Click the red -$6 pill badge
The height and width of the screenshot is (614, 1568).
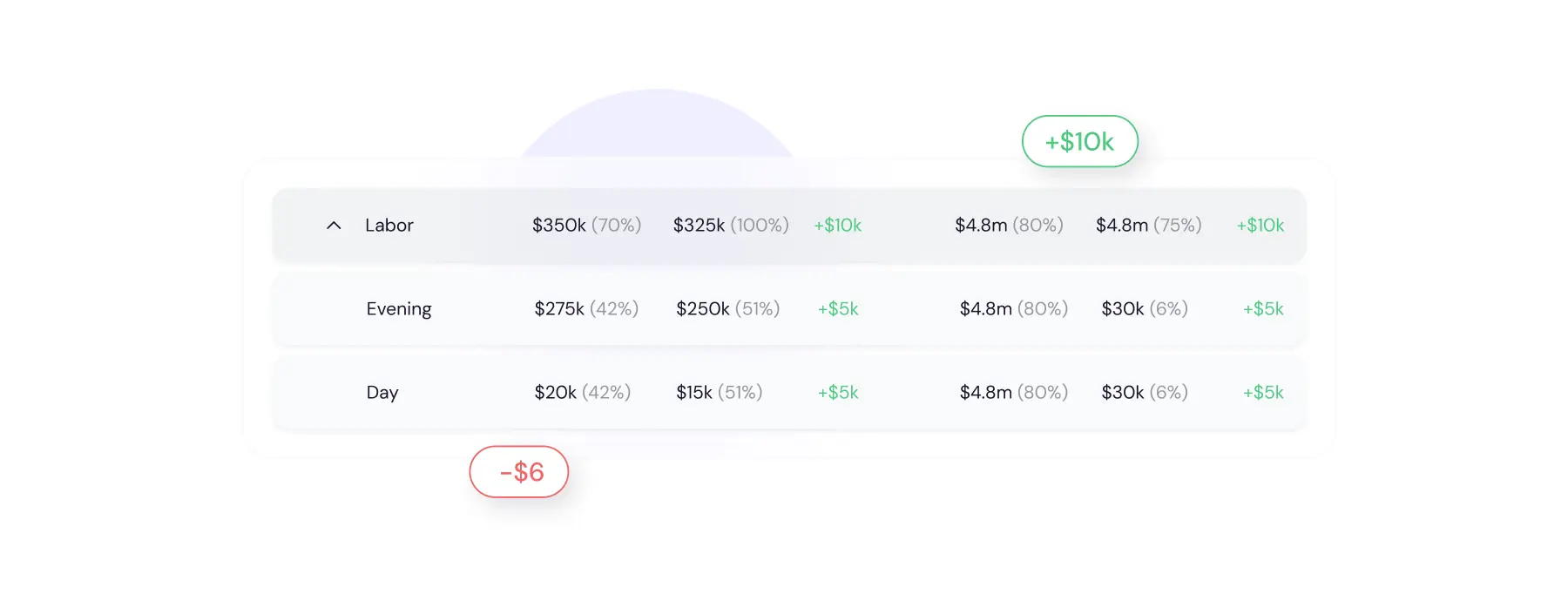(518, 471)
